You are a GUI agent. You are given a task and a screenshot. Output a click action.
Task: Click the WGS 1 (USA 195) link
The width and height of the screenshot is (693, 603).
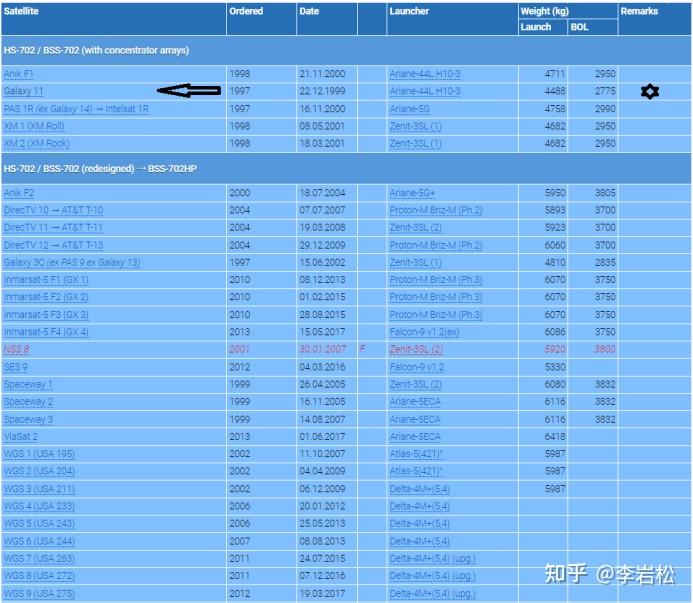(39, 454)
